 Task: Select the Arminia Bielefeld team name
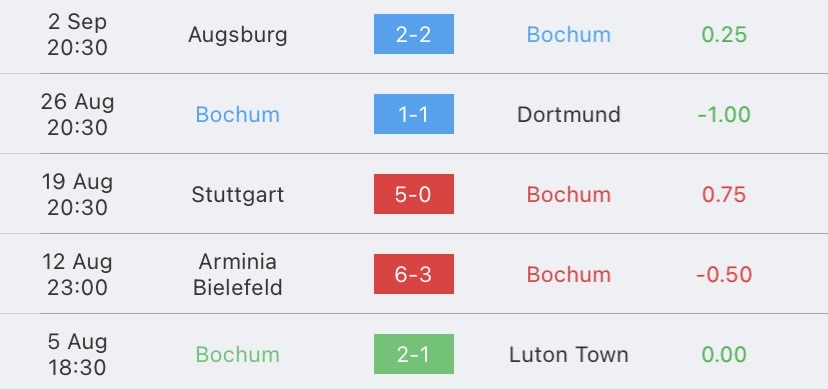tap(238, 274)
